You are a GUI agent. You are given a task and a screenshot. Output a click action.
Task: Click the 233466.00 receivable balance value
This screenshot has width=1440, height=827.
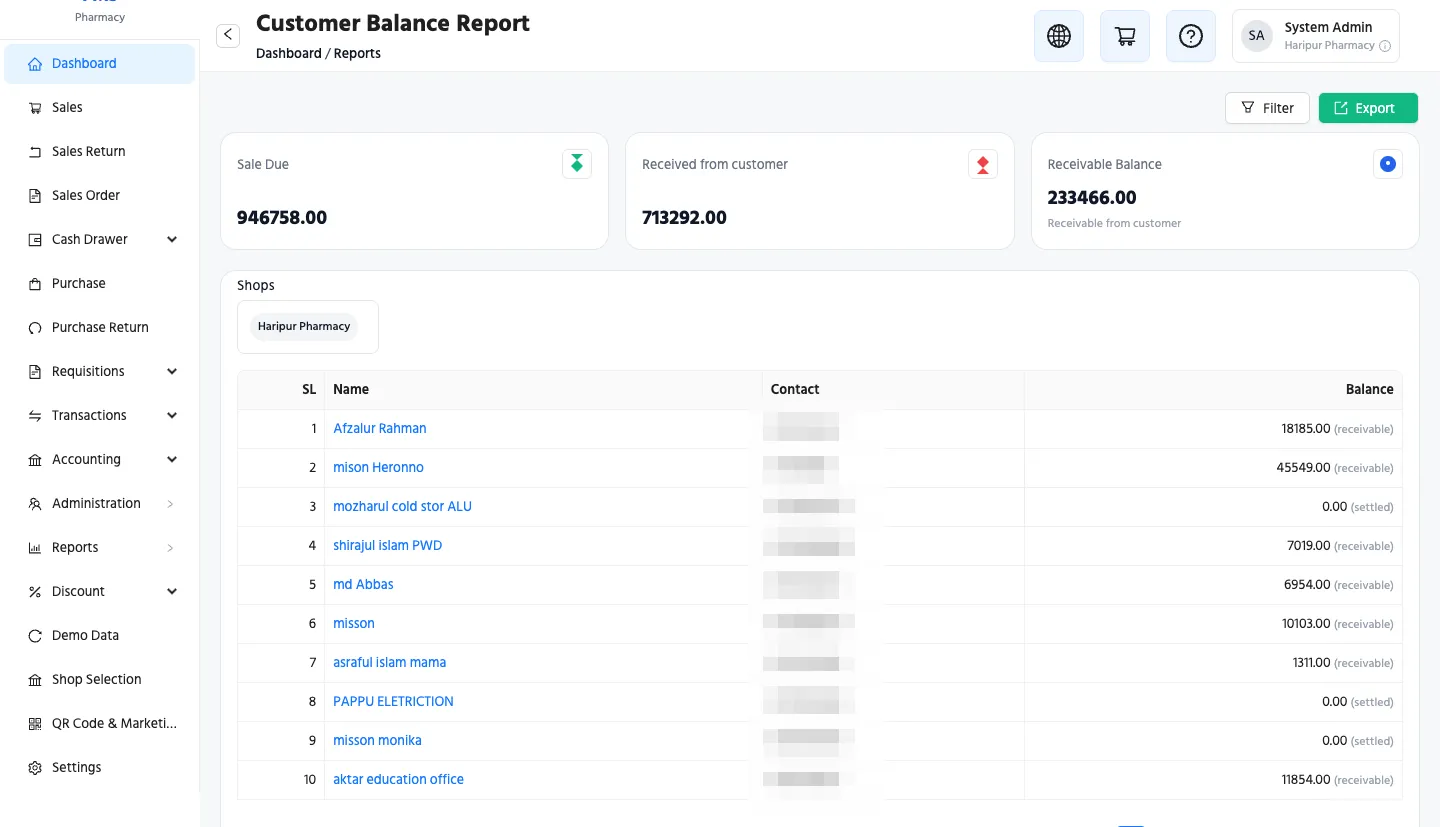(x=1092, y=198)
